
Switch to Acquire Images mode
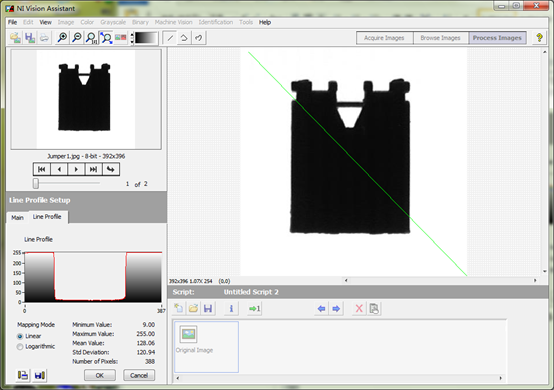coord(384,38)
